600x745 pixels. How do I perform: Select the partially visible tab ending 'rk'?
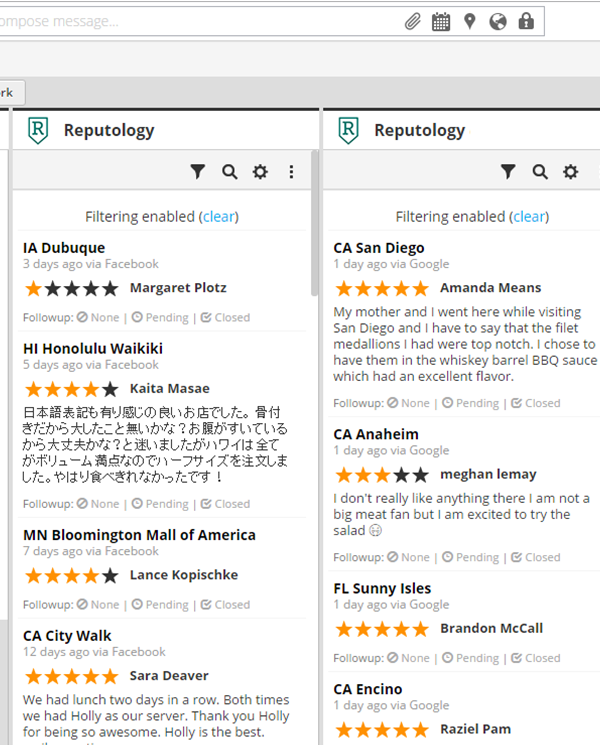11,93
